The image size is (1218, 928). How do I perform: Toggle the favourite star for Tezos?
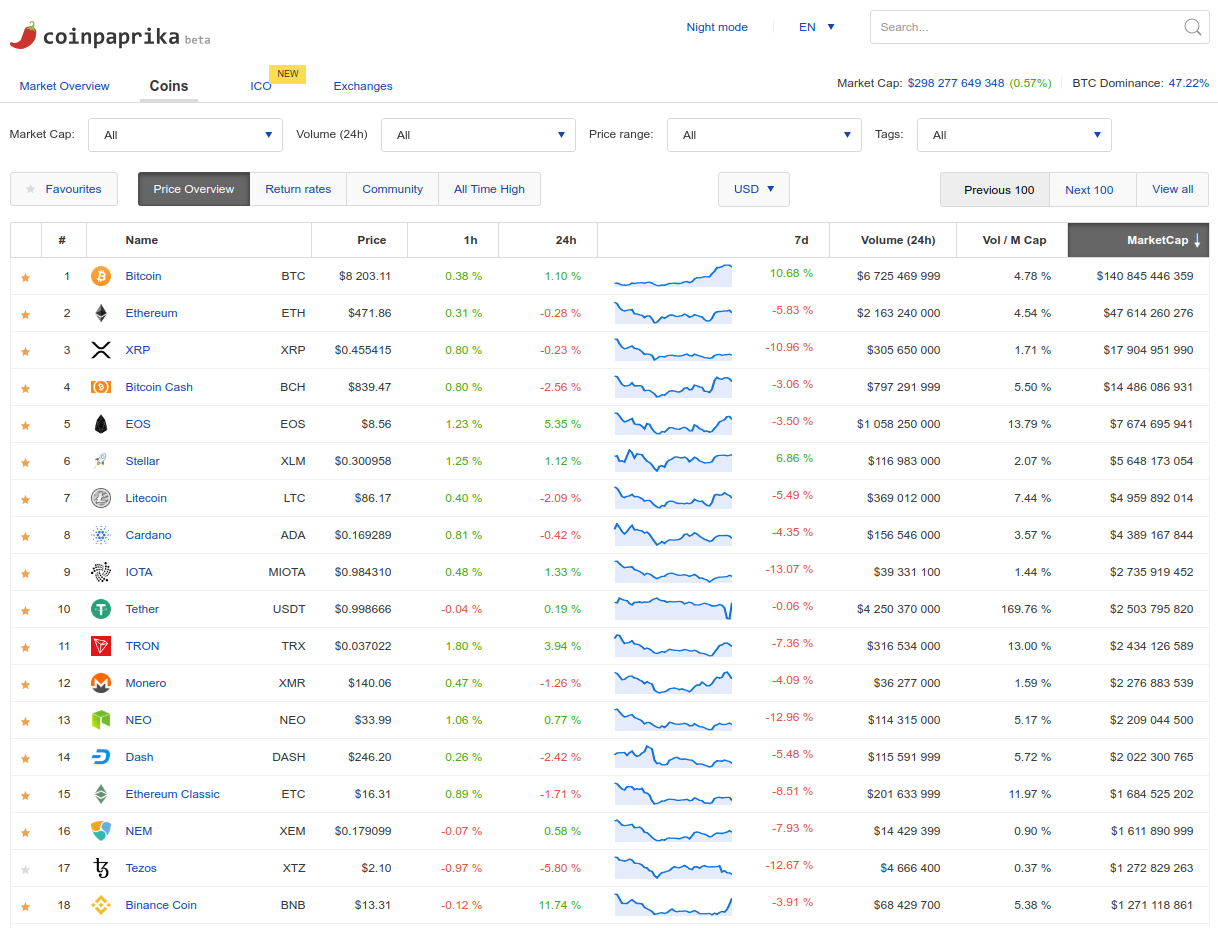coord(25,868)
